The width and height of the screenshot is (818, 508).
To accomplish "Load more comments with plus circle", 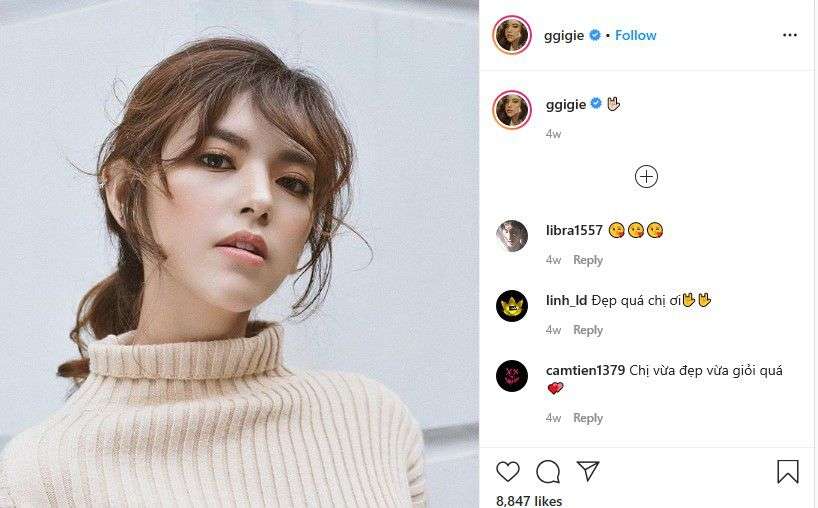I will (x=646, y=176).
